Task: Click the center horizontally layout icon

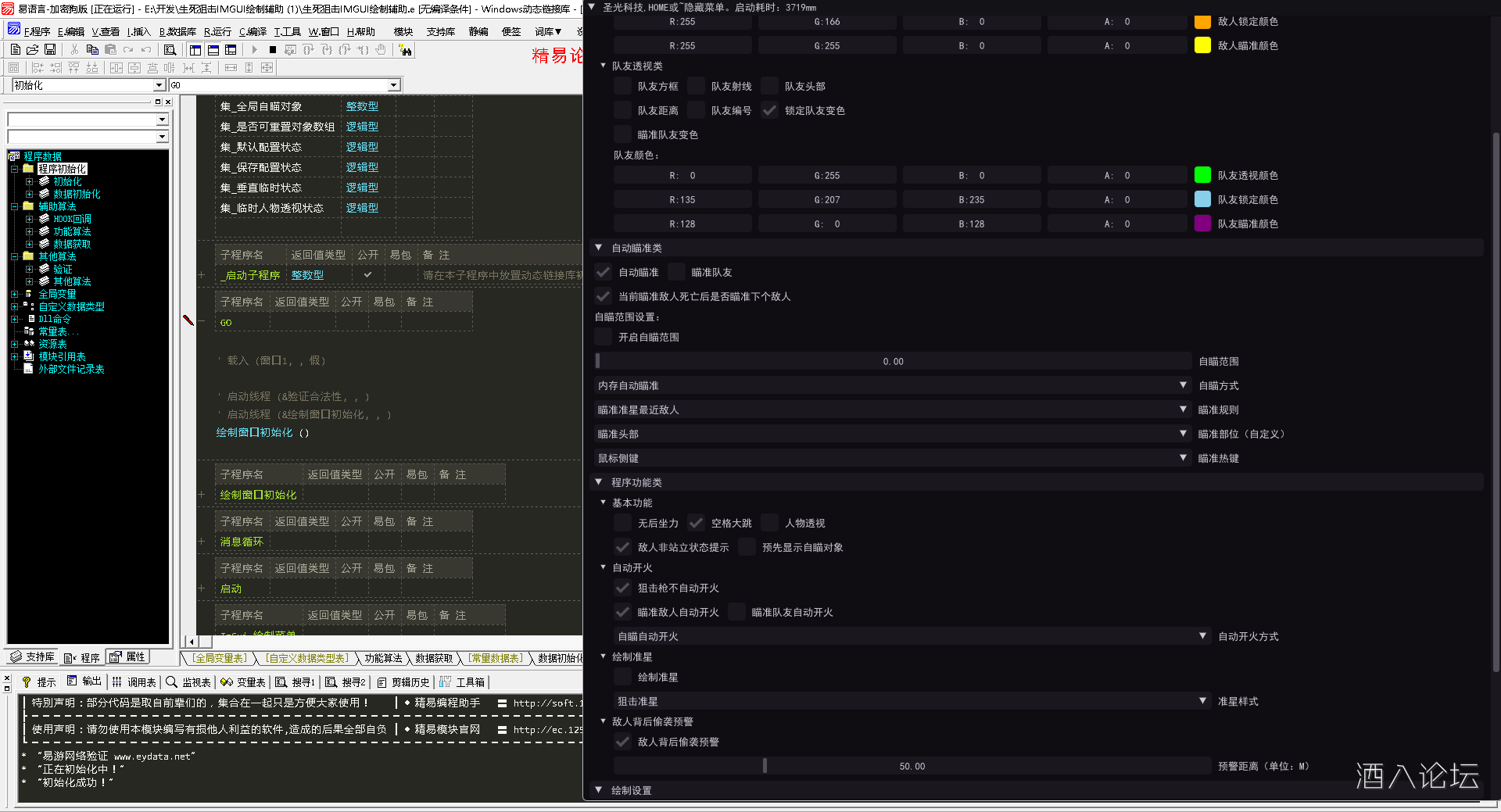Action: click(116, 68)
